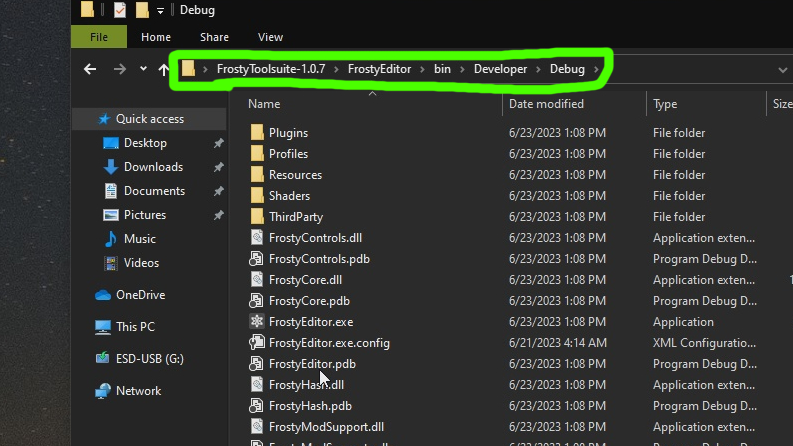Click the bin breadcrumb segment
This screenshot has width=793, height=446.
(442, 69)
